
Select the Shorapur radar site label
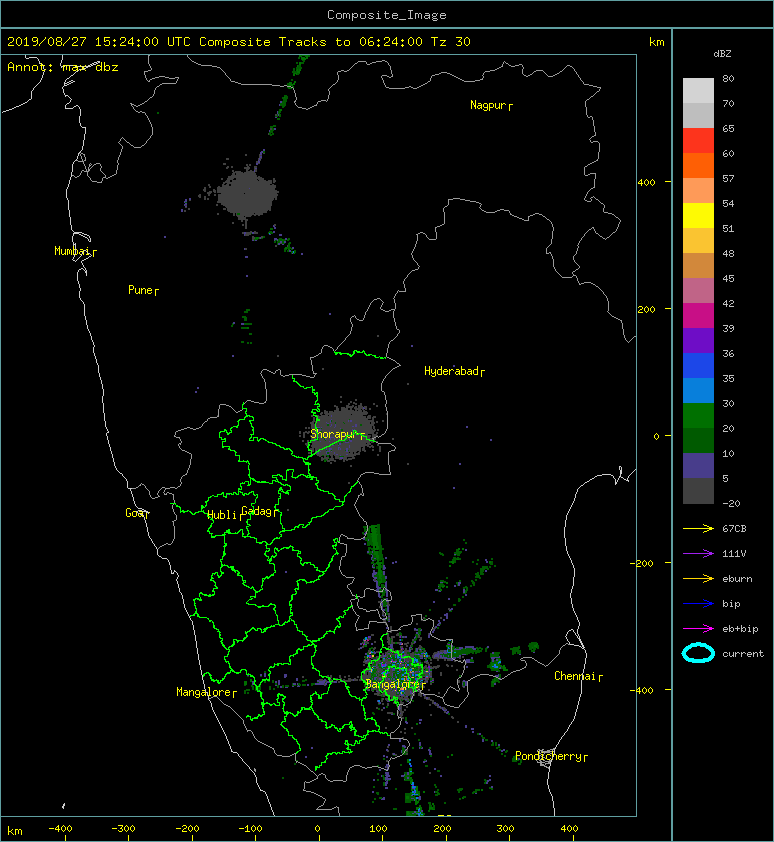[333, 434]
